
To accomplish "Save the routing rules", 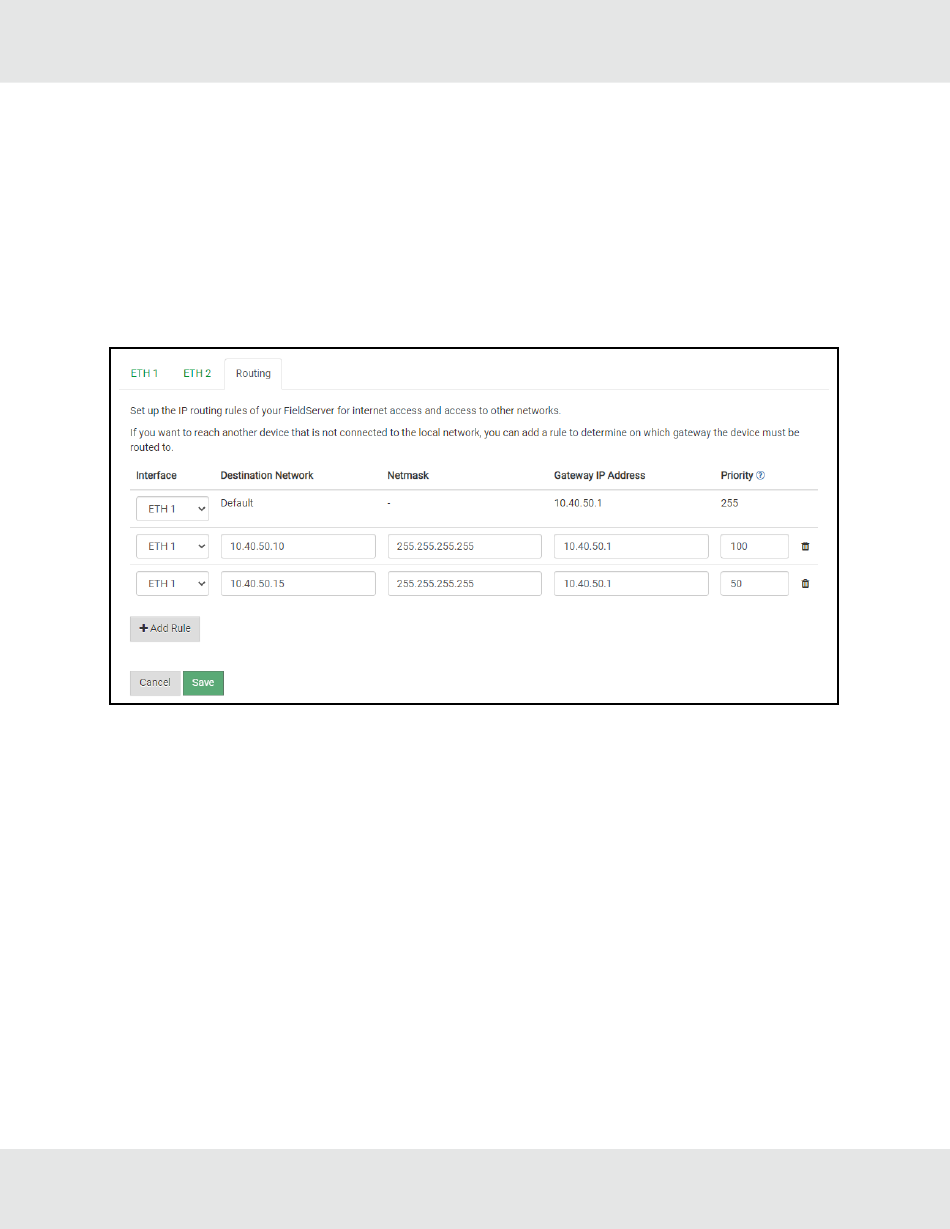I will (203, 683).
